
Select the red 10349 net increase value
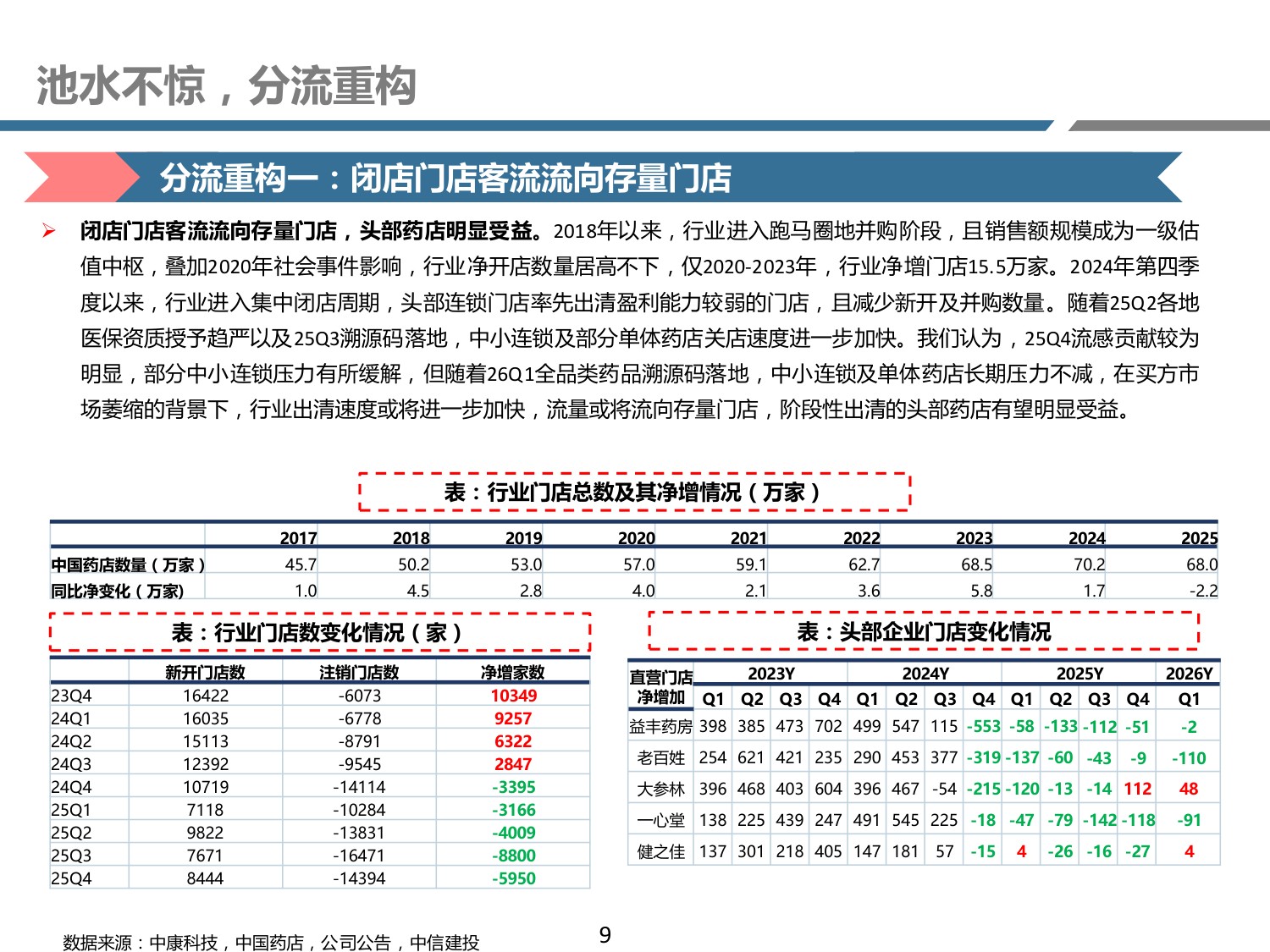point(513,696)
